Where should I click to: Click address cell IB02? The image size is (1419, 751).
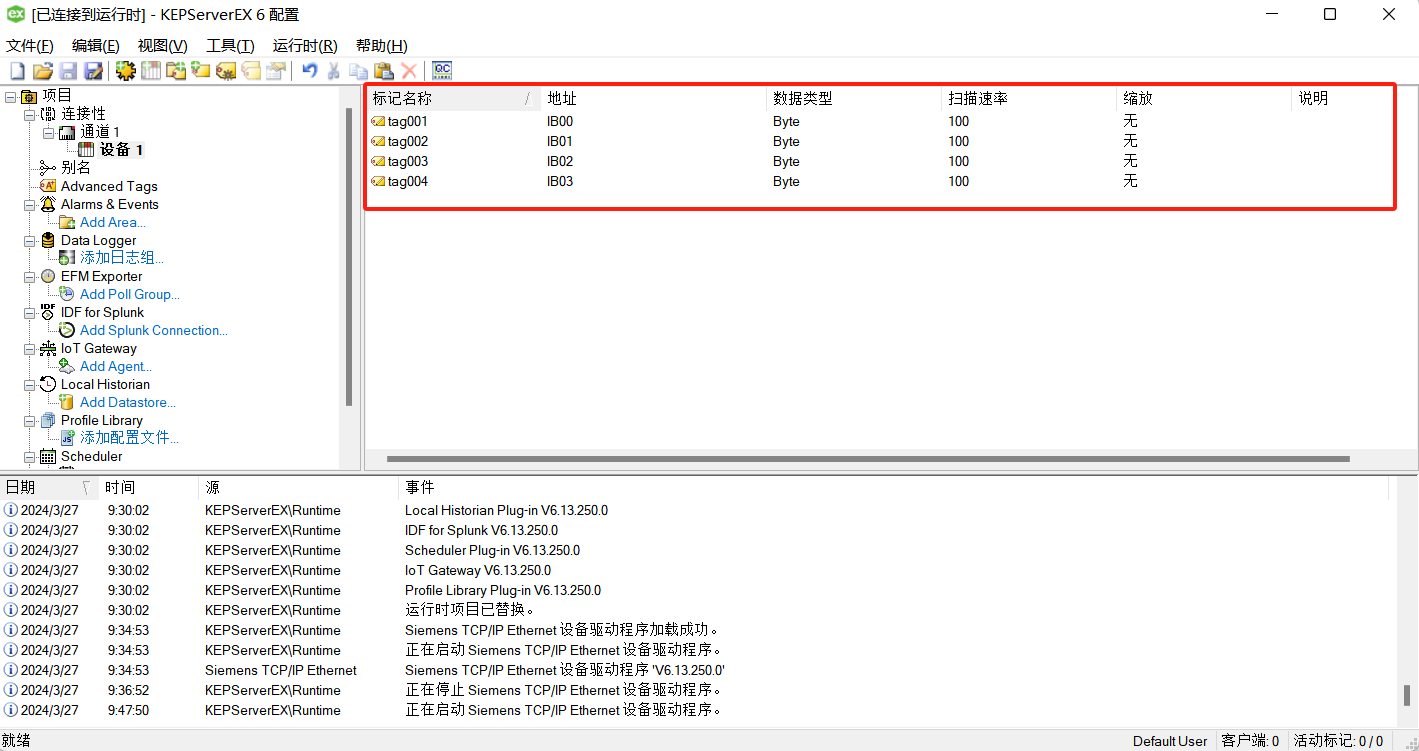[560, 161]
